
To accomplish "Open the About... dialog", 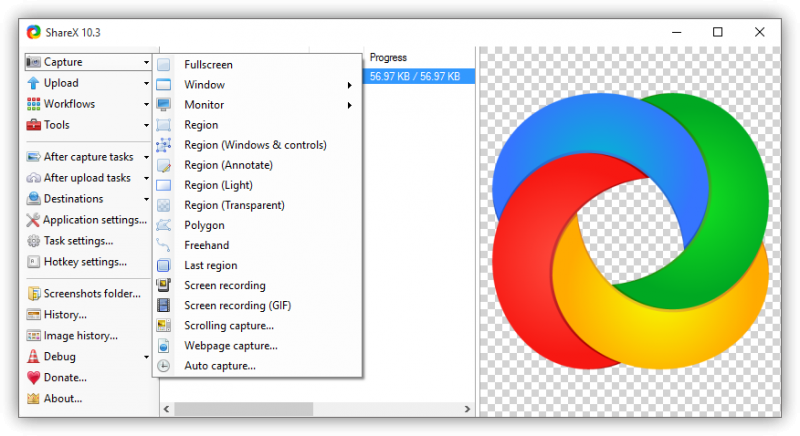I will pyautogui.click(x=55, y=398).
